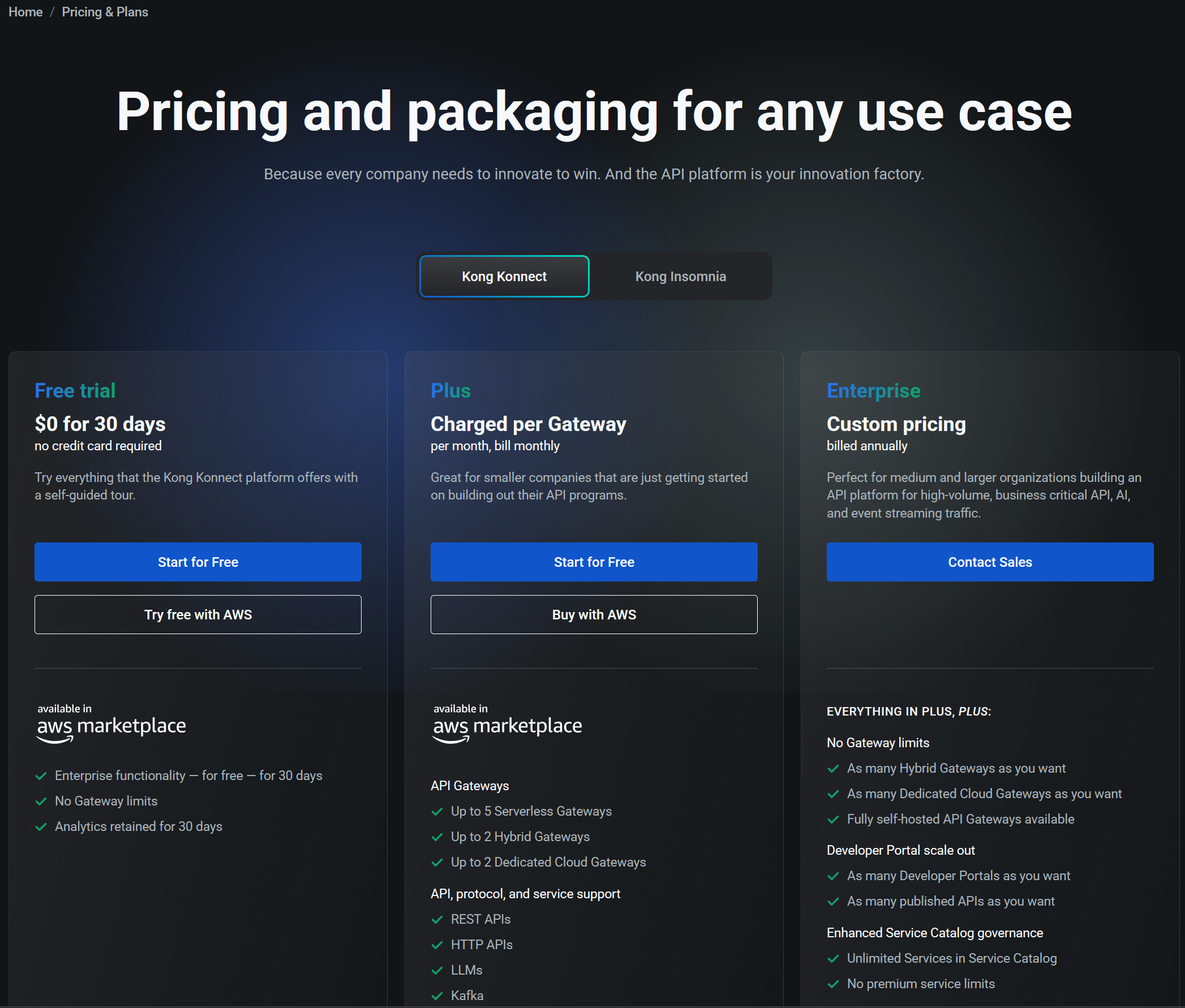Click checkmark beside Up to 5 Serverless Gateways

click(x=437, y=811)
